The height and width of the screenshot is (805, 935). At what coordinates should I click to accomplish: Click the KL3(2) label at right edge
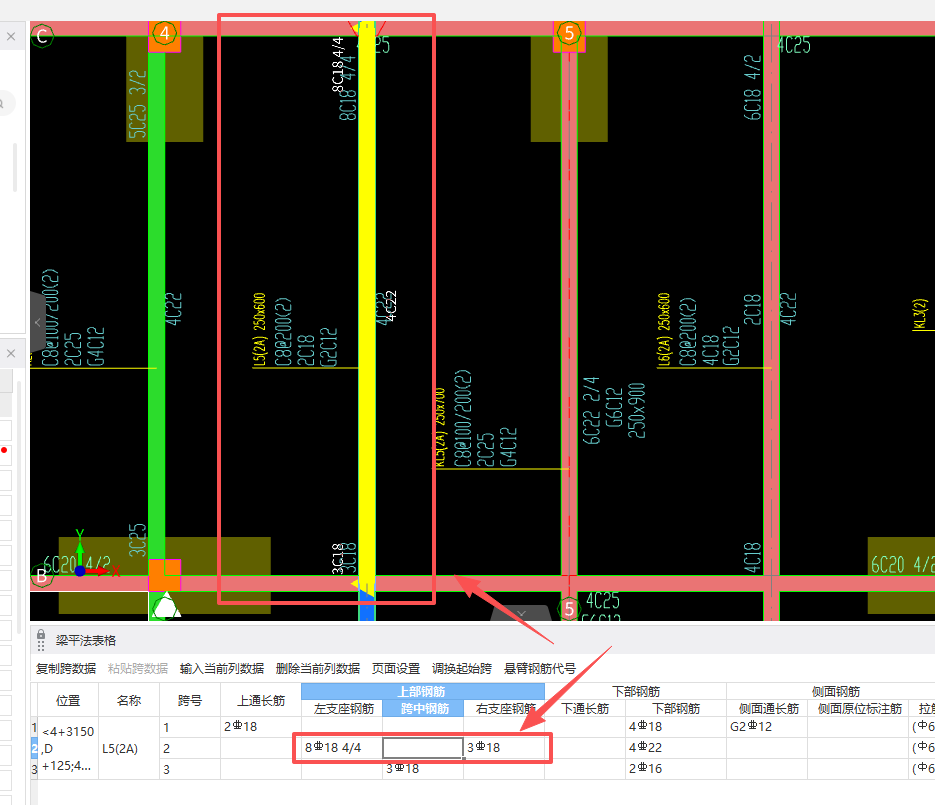pyautogui.click(x=920, y=314)
